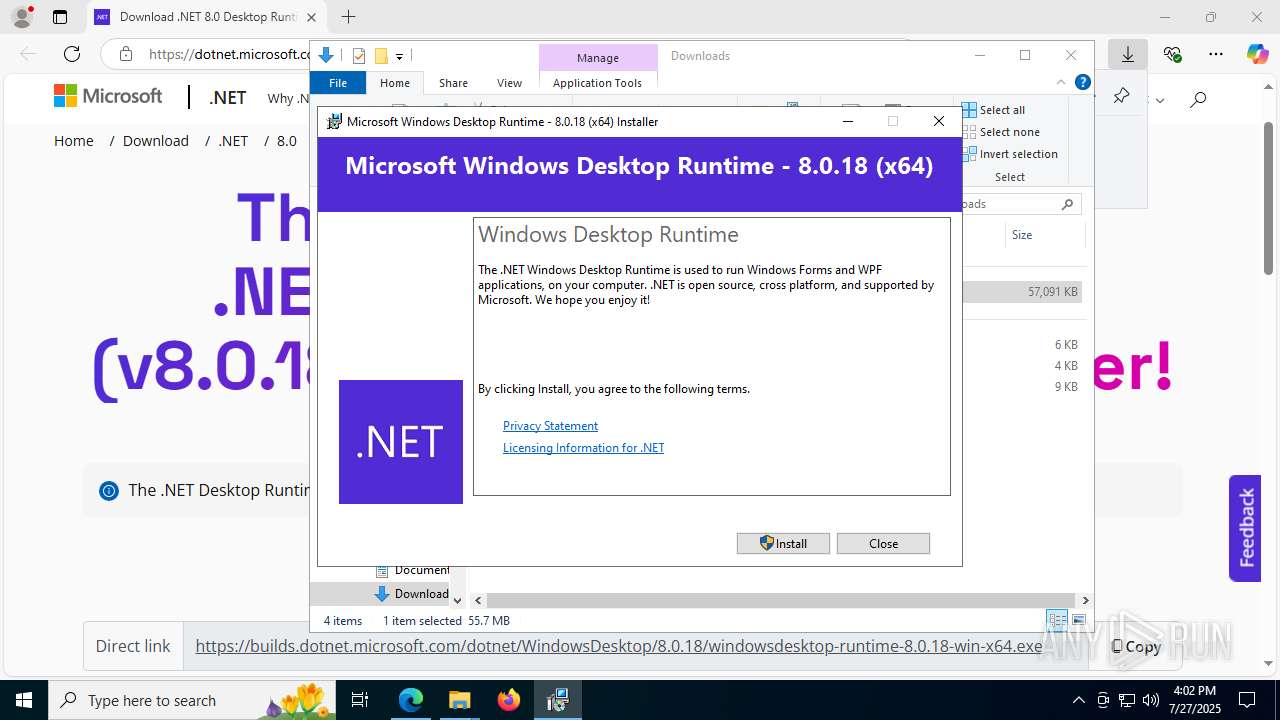Open the Edge profile avatar

[x=22, y=17]
